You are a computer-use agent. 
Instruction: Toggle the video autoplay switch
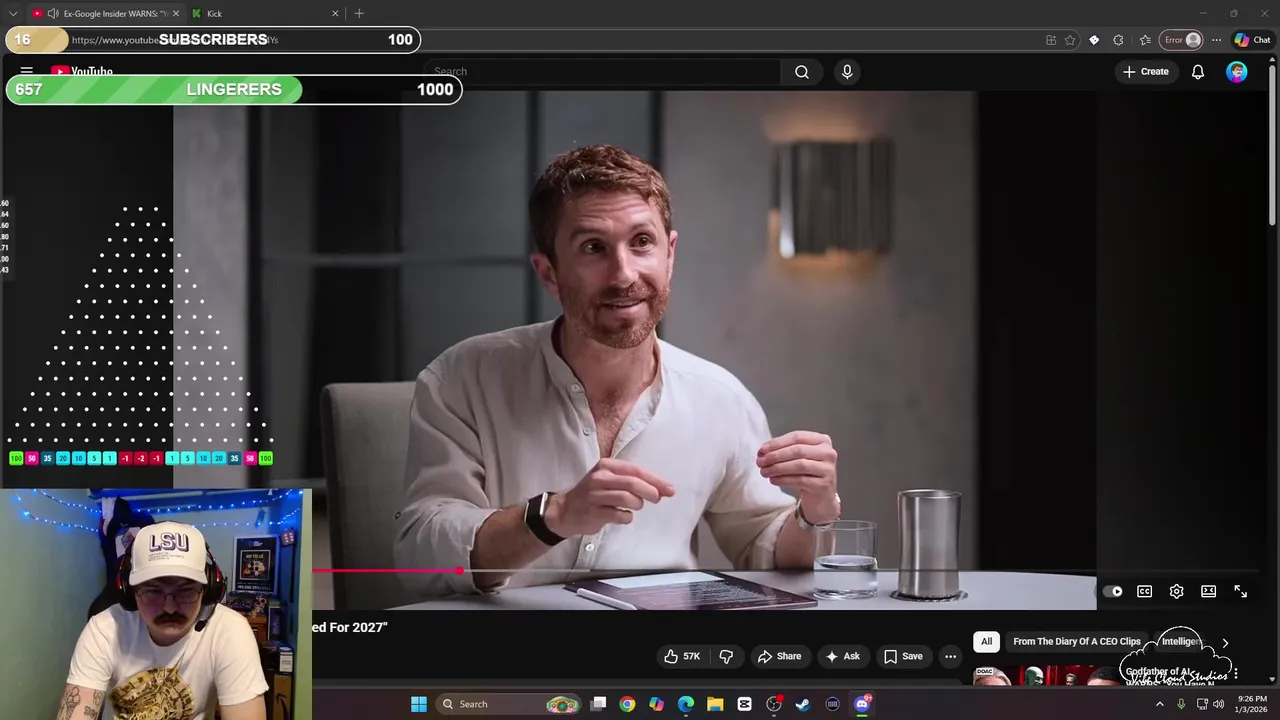click(x=1112, y=591)
